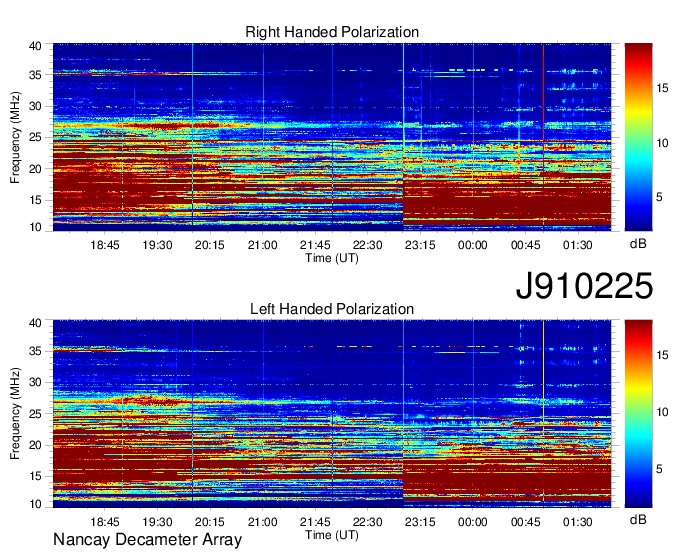Viewport: 680px width, 552px height.
Task: Click the "dB" label under the upper color bar
Action: [638, 244]
